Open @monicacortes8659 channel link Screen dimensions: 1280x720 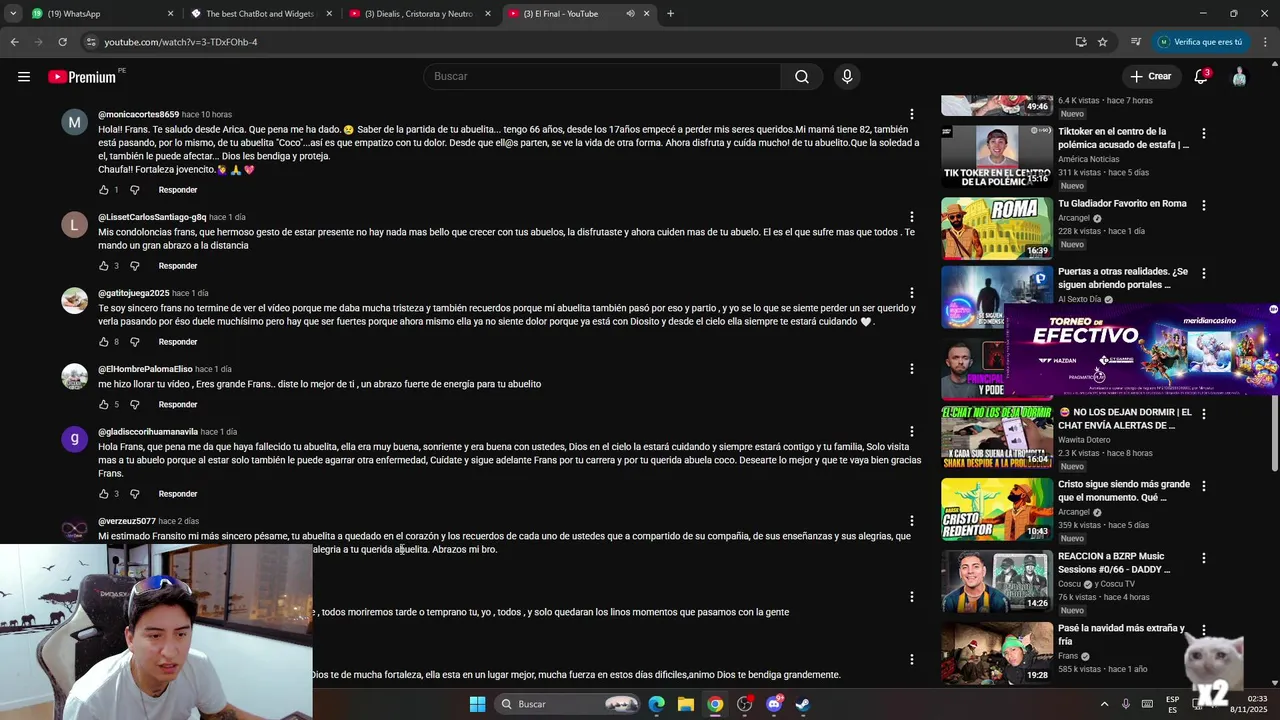138,114
